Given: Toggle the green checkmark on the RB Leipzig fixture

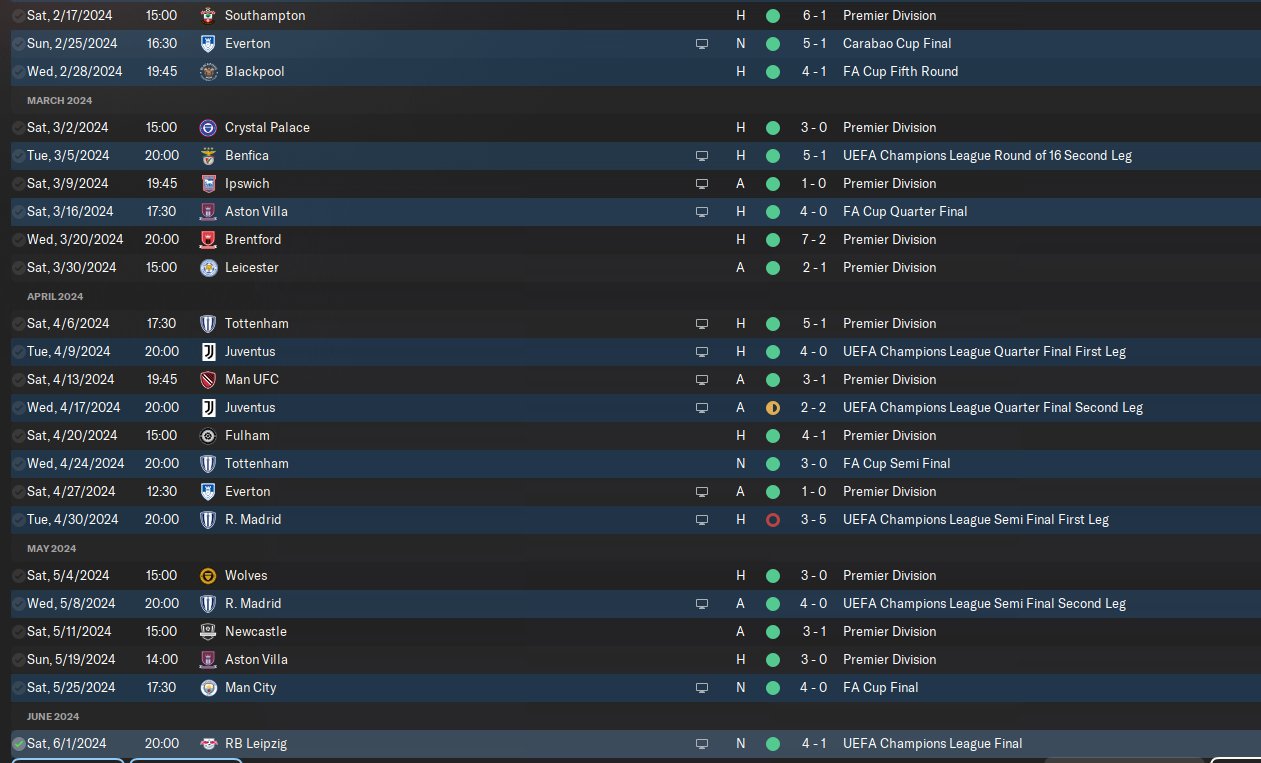Looking at the screenshot, I should [18, 744].
